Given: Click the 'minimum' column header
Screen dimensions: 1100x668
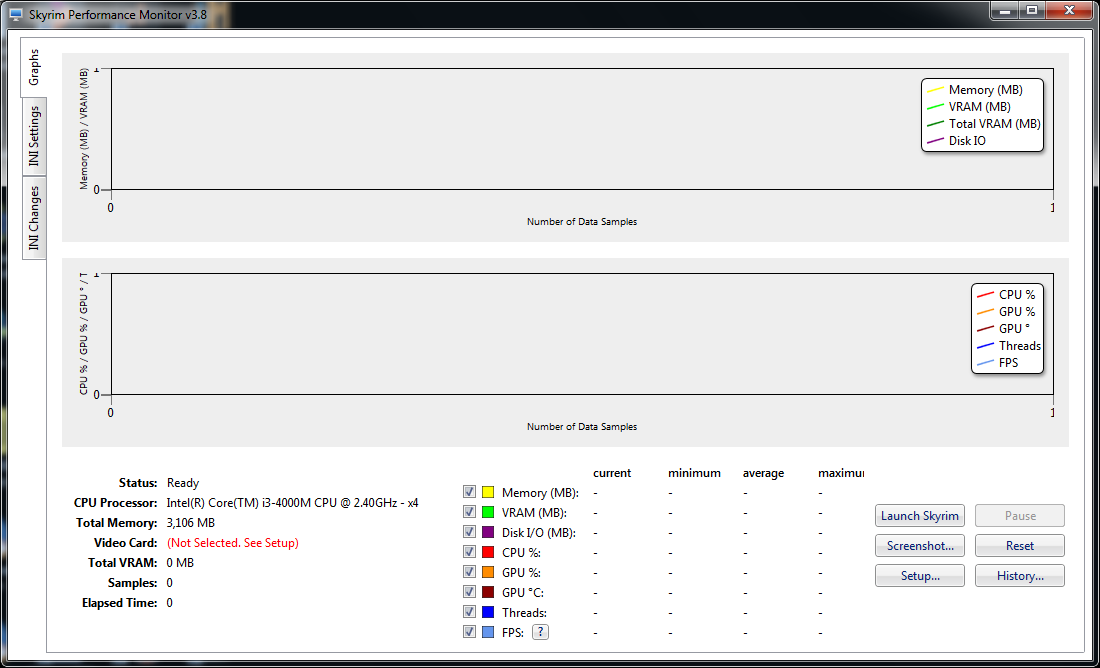Looking at the screenshot, I should (x=695, y=473).
